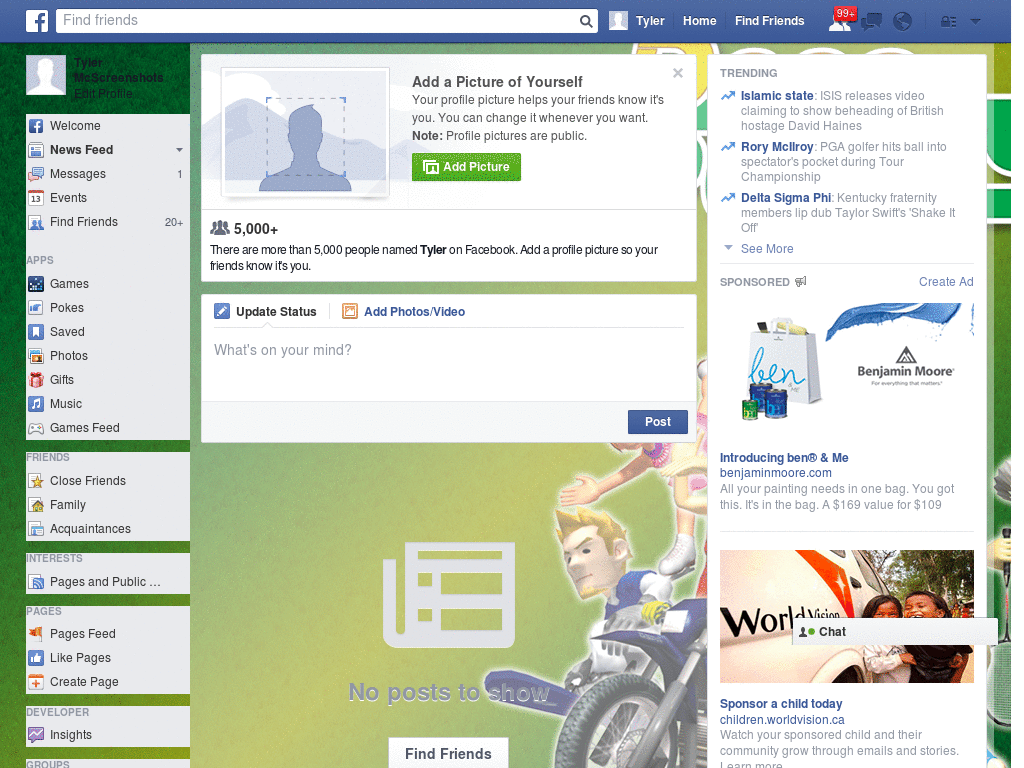Click the Benjamin Moore ad image

(846, 366)
